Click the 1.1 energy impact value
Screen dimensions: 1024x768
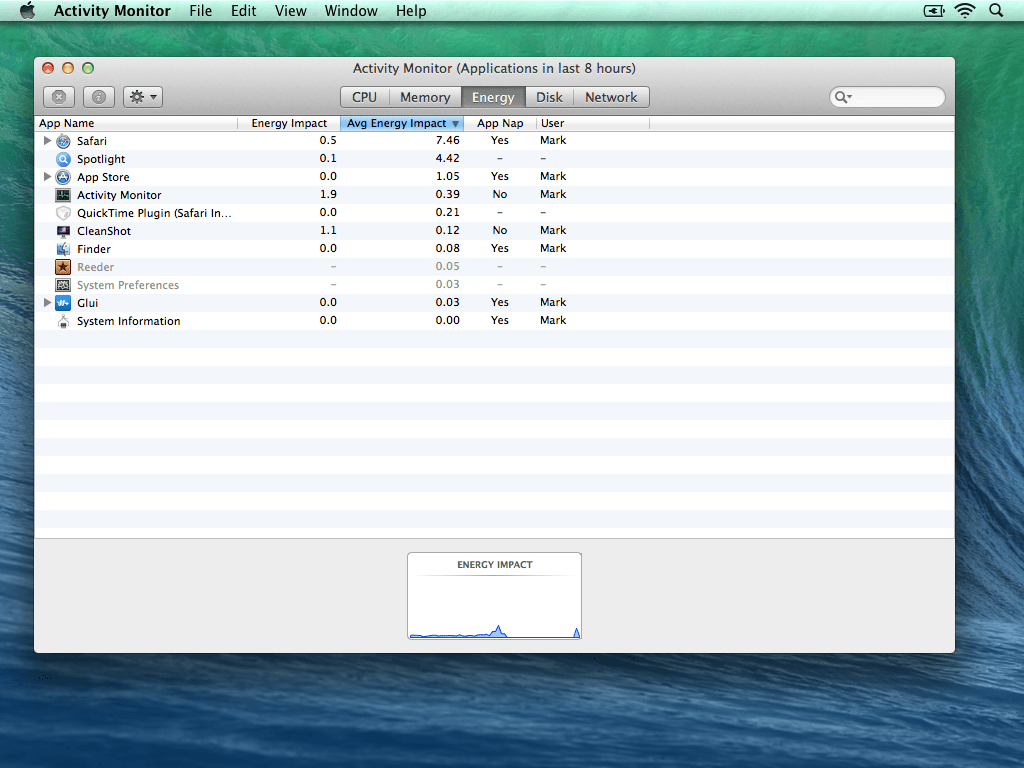(328, 230)
